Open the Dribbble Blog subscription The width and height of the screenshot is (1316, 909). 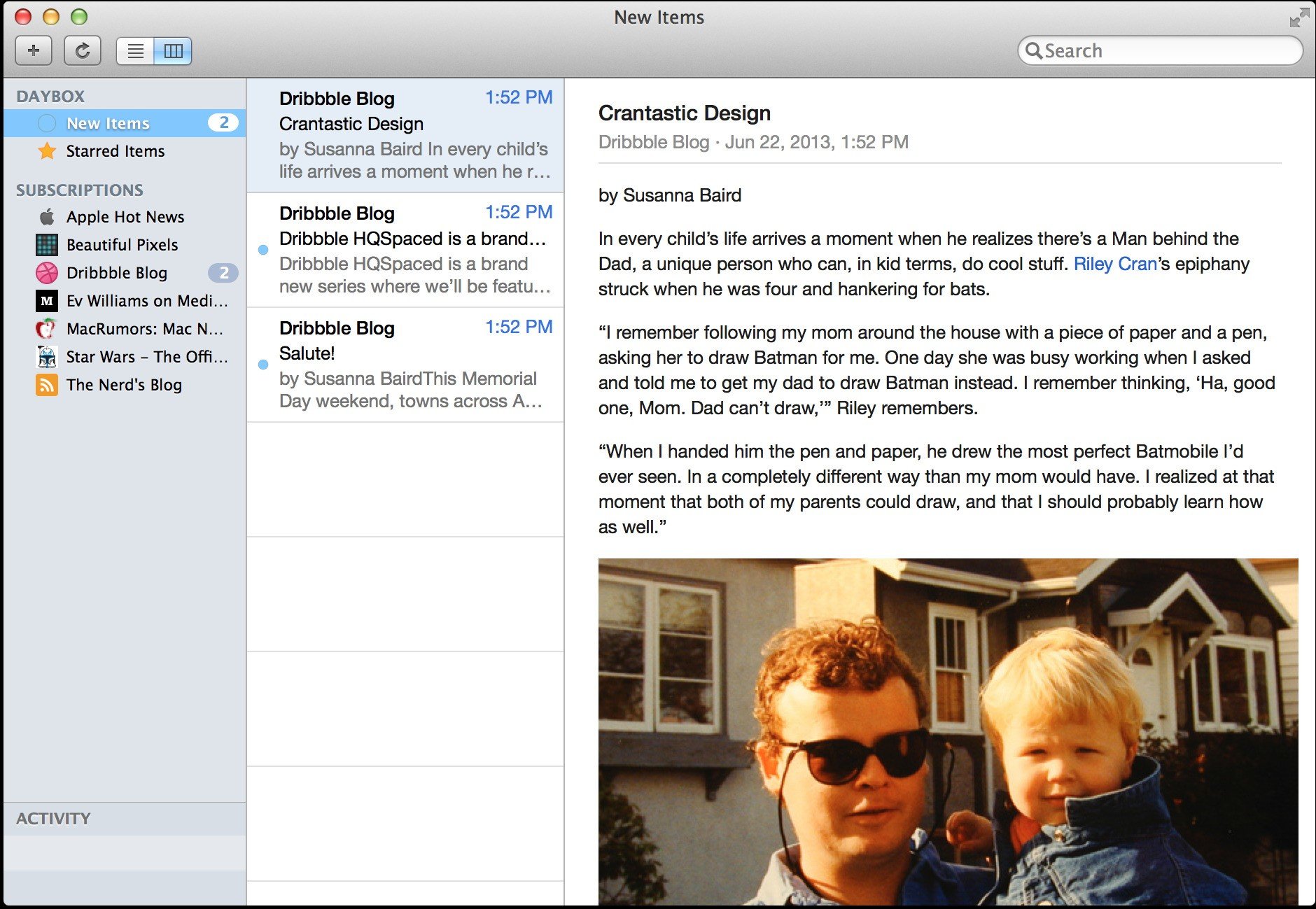point(125,273)
